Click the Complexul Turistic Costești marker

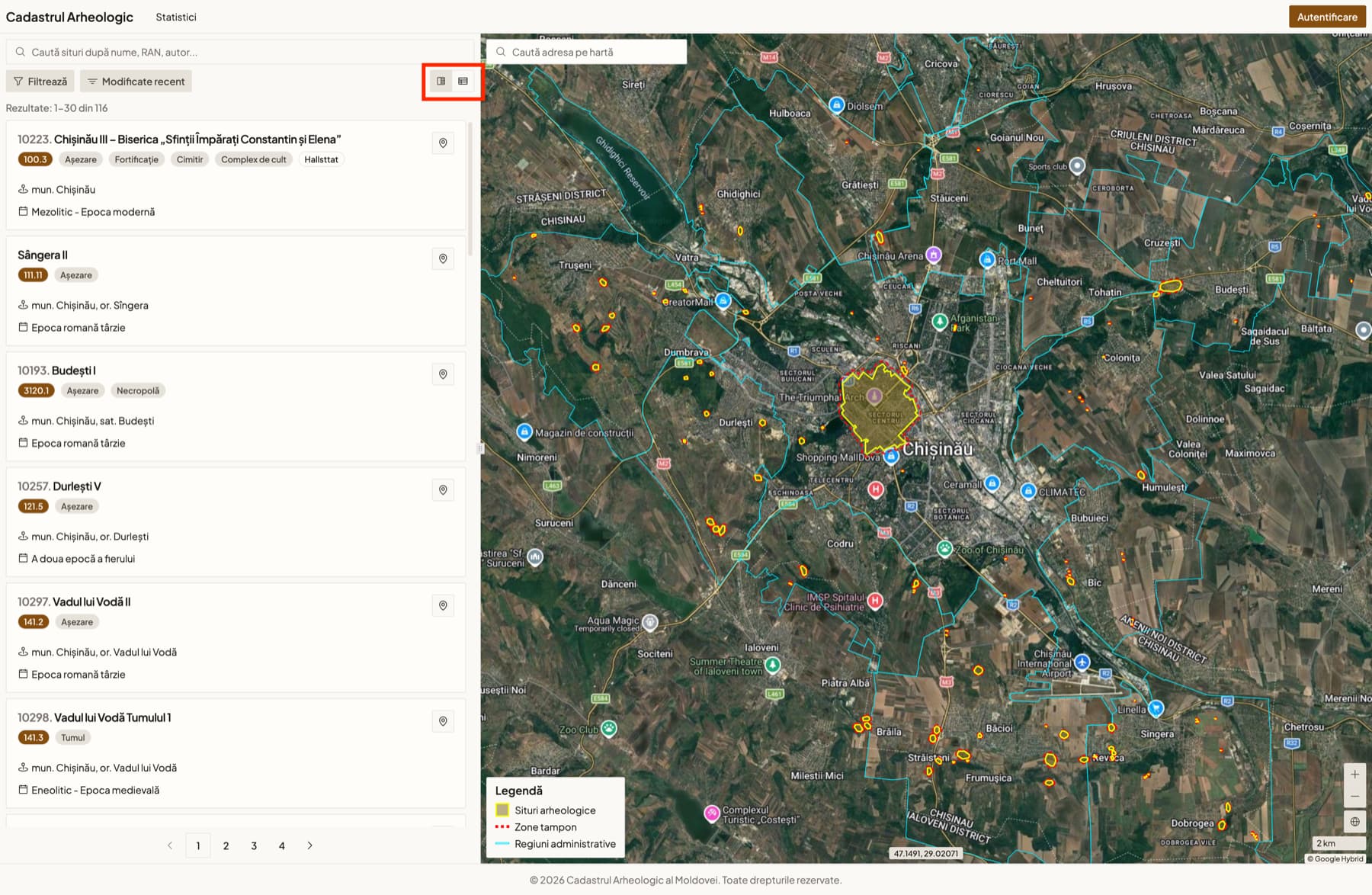tap(712, 813)
